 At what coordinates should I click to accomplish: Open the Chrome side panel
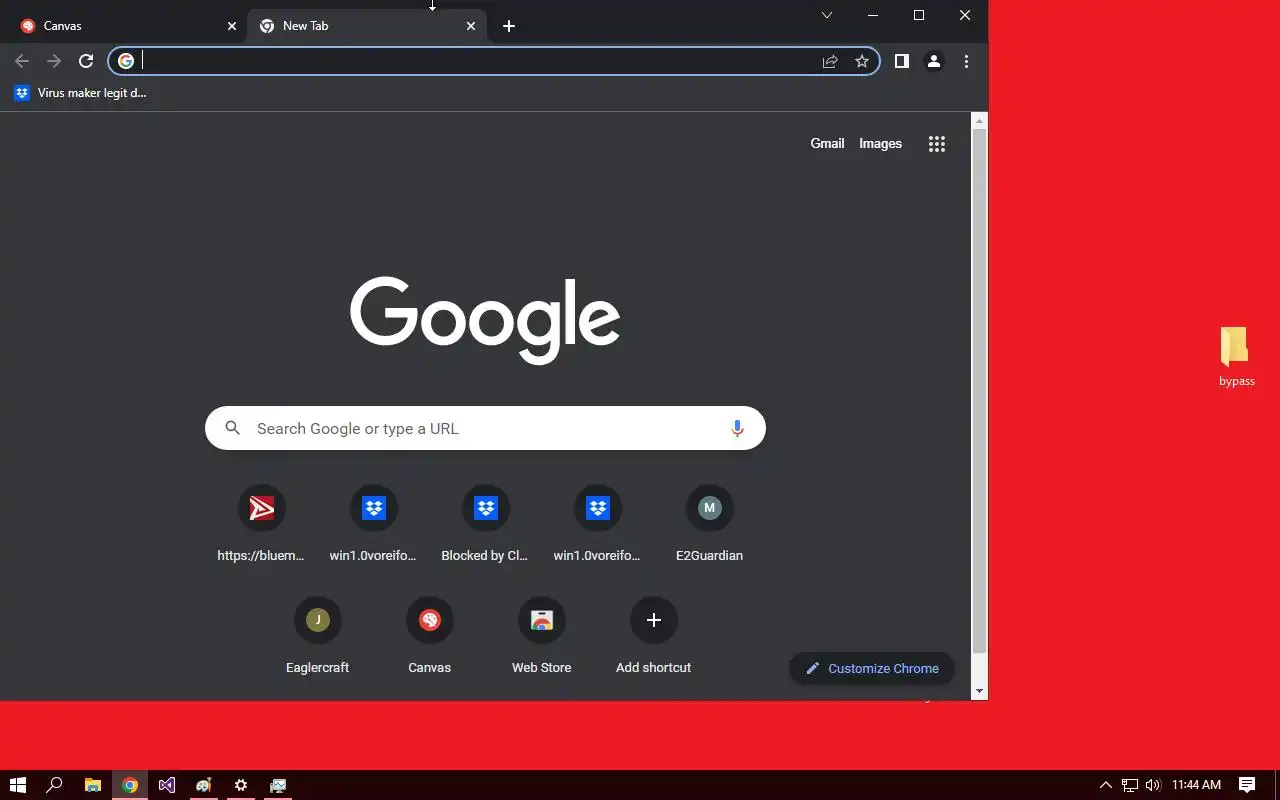click(902, 61)
